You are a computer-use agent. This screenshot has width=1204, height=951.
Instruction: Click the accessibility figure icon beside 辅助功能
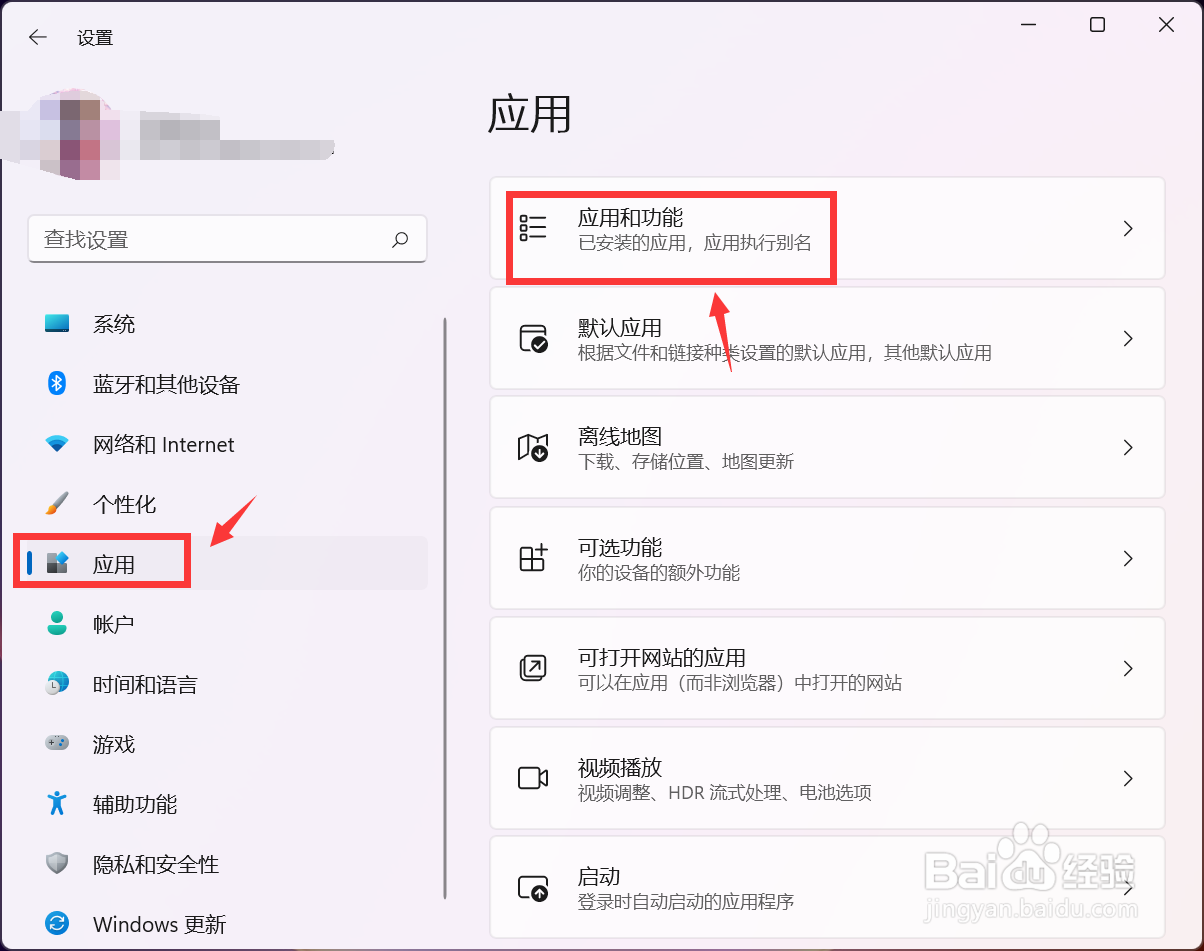(x=57, y=804)
